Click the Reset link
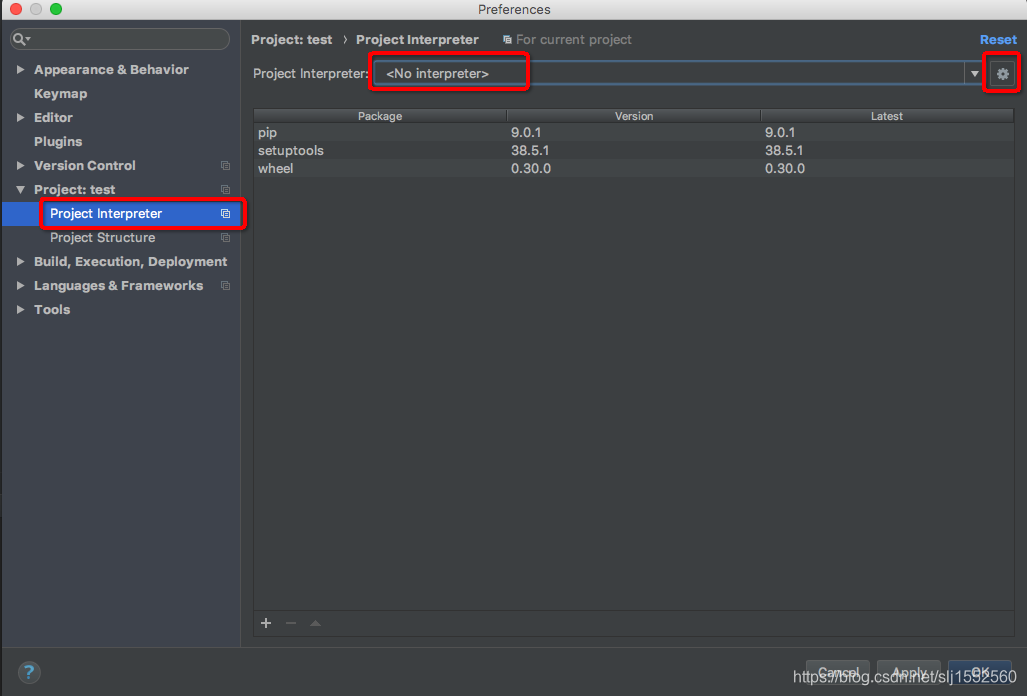The height and width of the screenshot is (696, 1027). pyautogui.click(x=998, y=40)
